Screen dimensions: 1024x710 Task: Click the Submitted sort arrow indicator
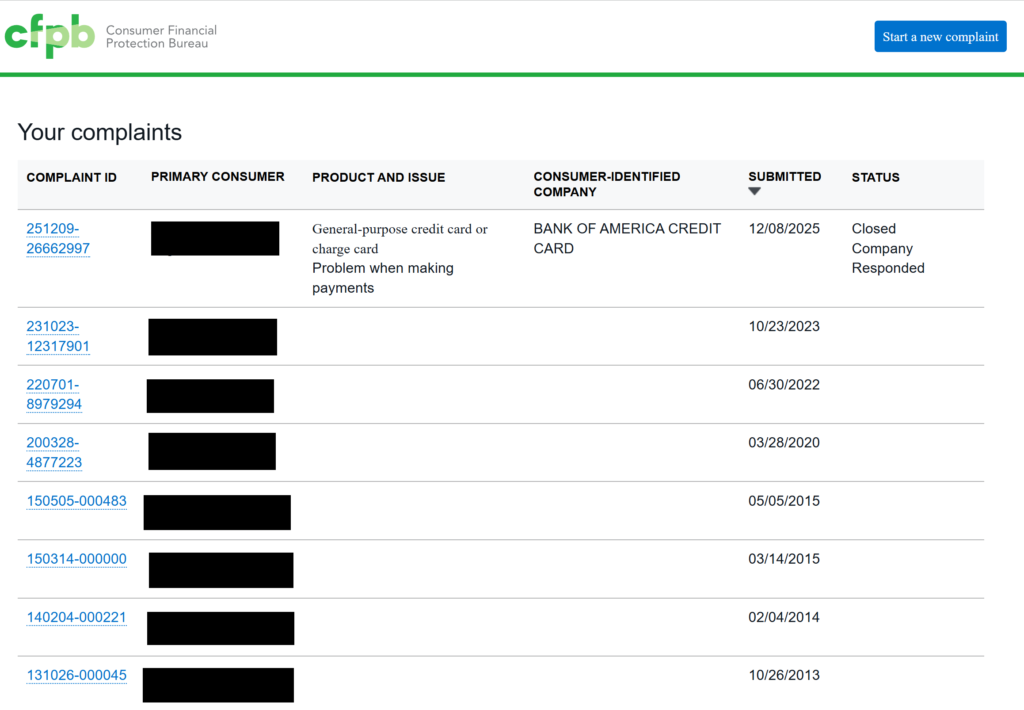[755, 192]
